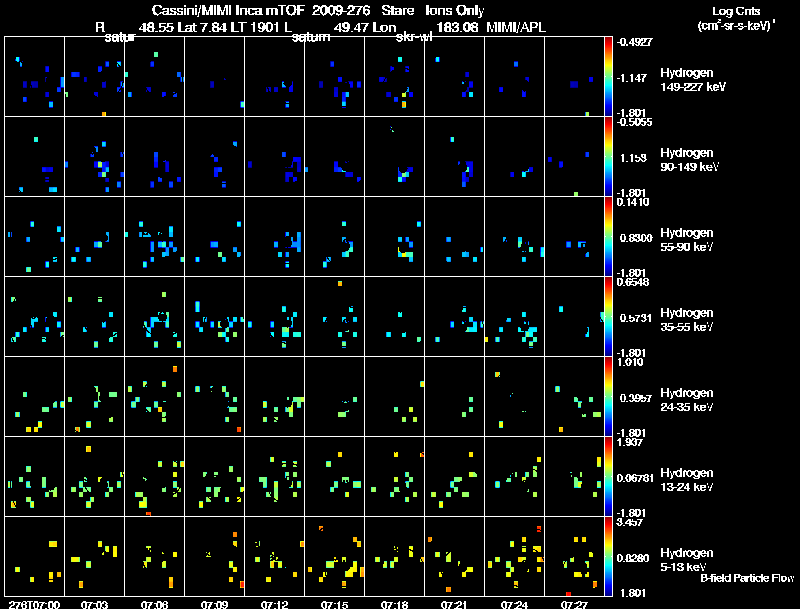800x609 pixels.
Task: Click the -0.5055 colorbar value
Action: coord(634,122)
